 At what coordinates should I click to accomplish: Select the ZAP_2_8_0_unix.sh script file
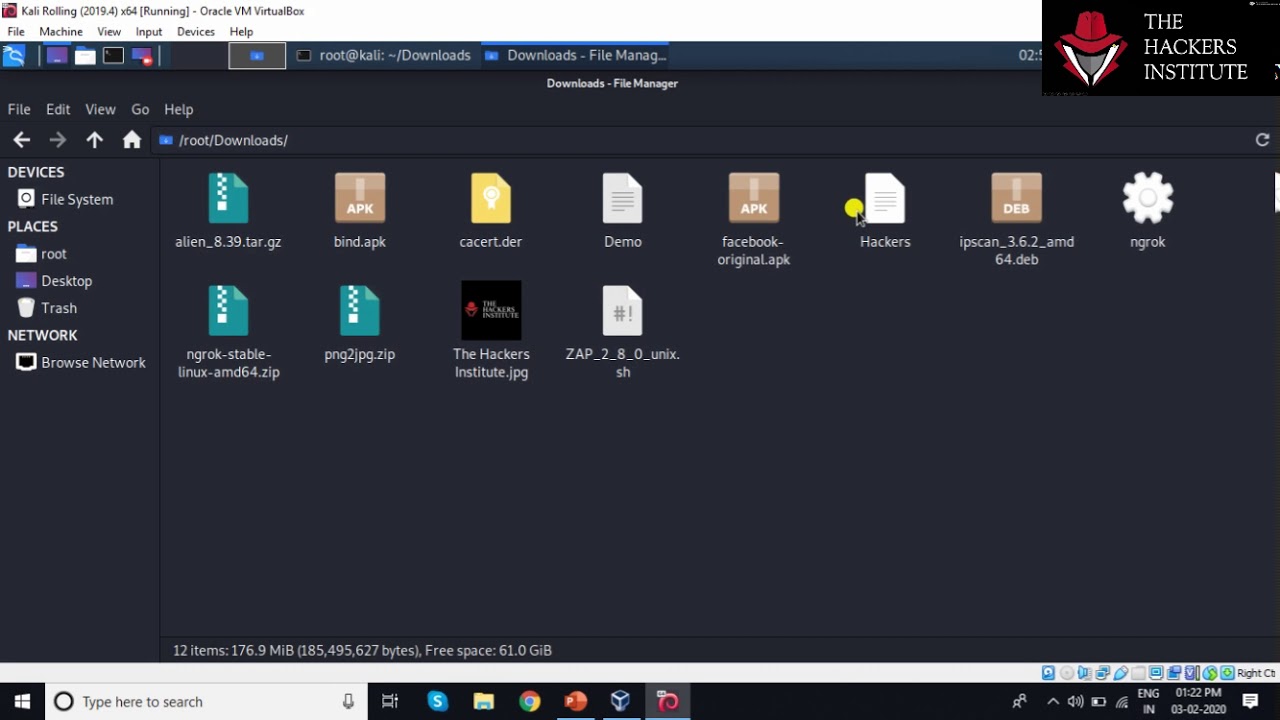pyautogui.click(x=622, y=311)
